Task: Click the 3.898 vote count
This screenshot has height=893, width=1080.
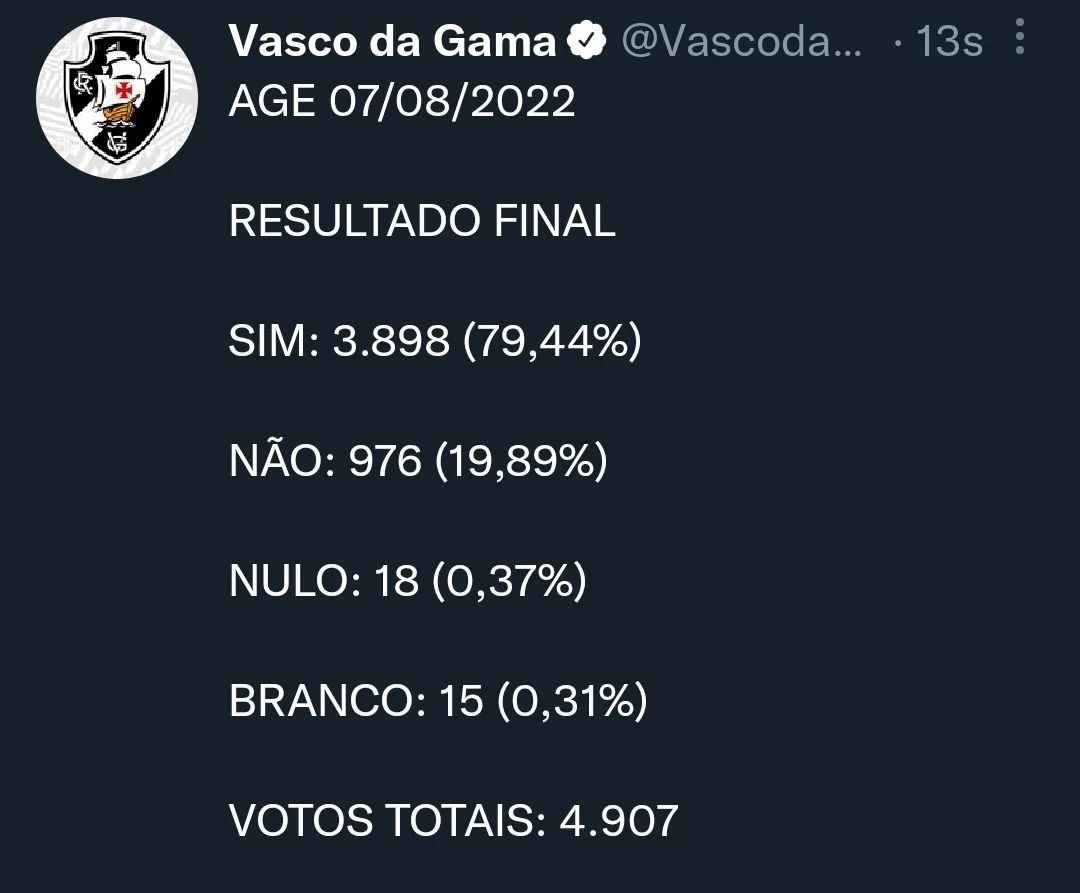Action: (x=391, y=342)
